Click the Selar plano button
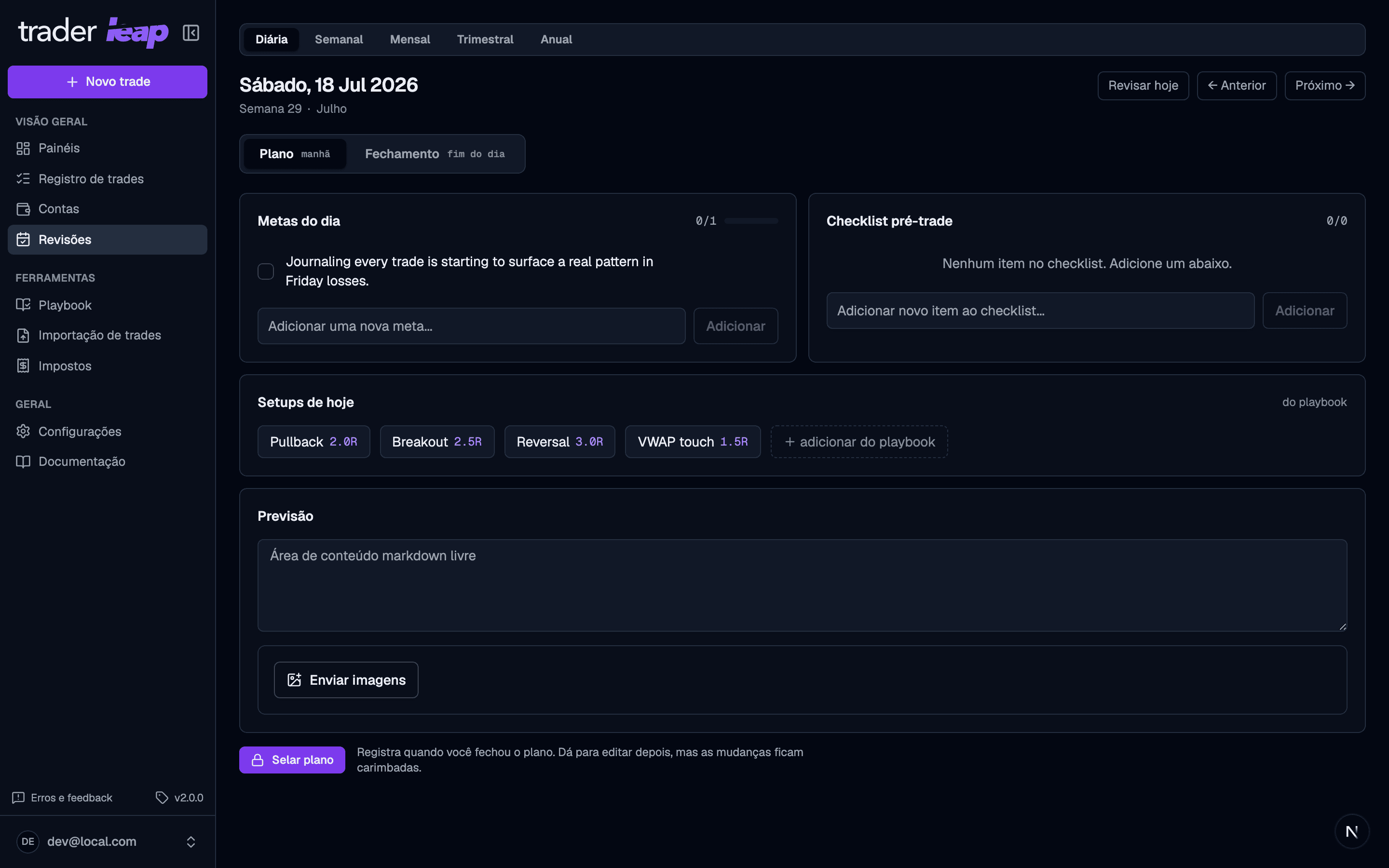This screenshot has width=1389, height=868. pos(292,759)
